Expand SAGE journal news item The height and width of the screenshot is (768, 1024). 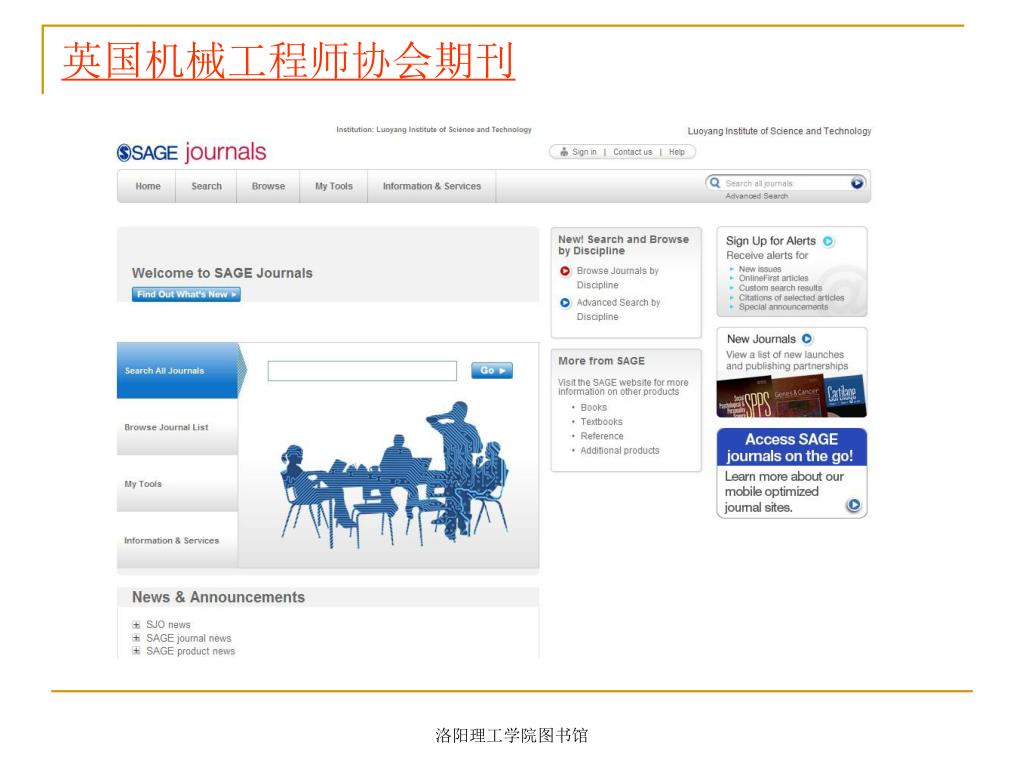136,638
